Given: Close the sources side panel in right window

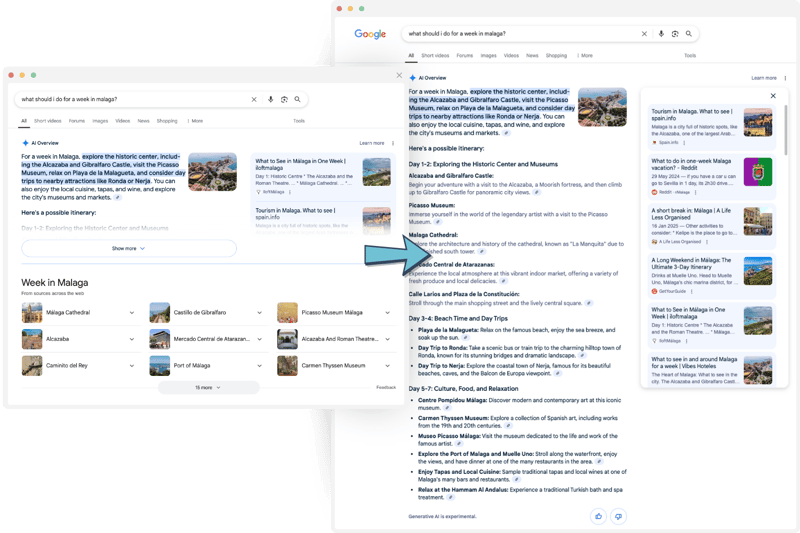Looking at the screenshot, I should [x=773, y=96].
